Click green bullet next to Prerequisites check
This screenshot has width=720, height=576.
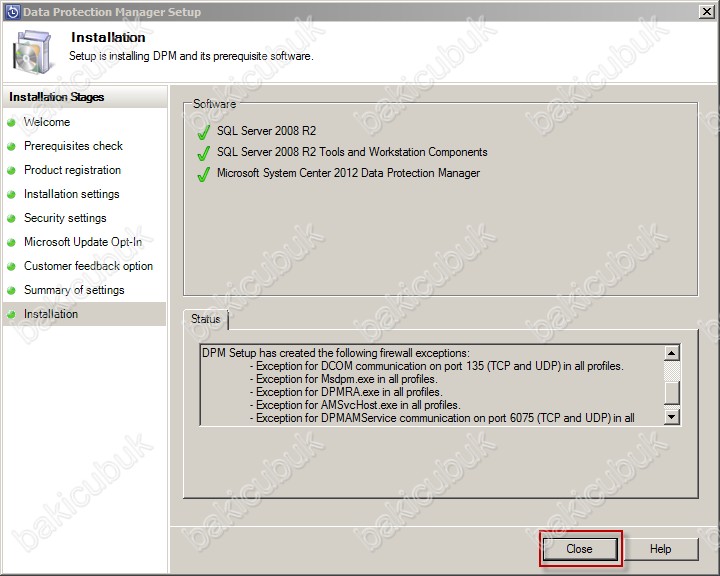(x=11, y=147)
